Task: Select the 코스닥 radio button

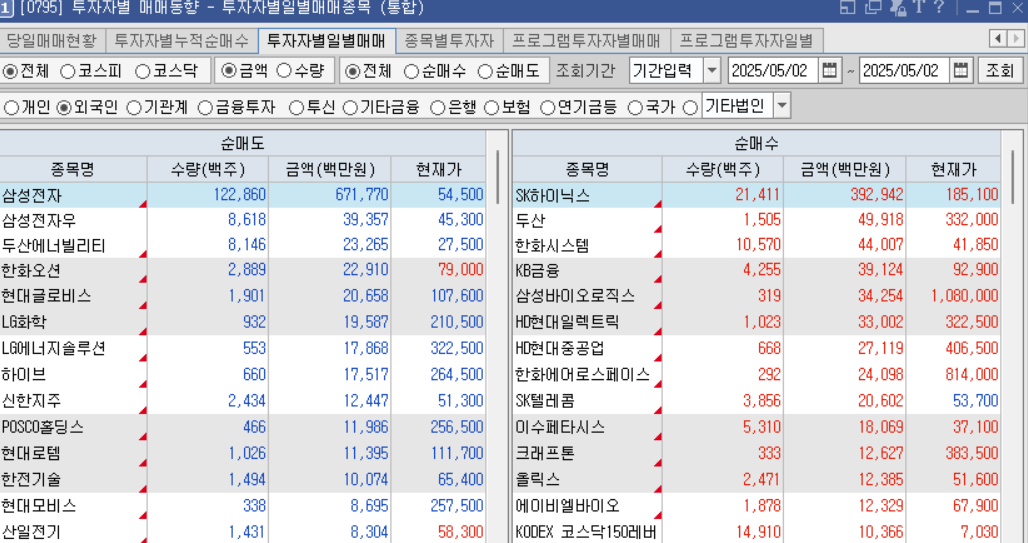Action: [x=142, y=71]
